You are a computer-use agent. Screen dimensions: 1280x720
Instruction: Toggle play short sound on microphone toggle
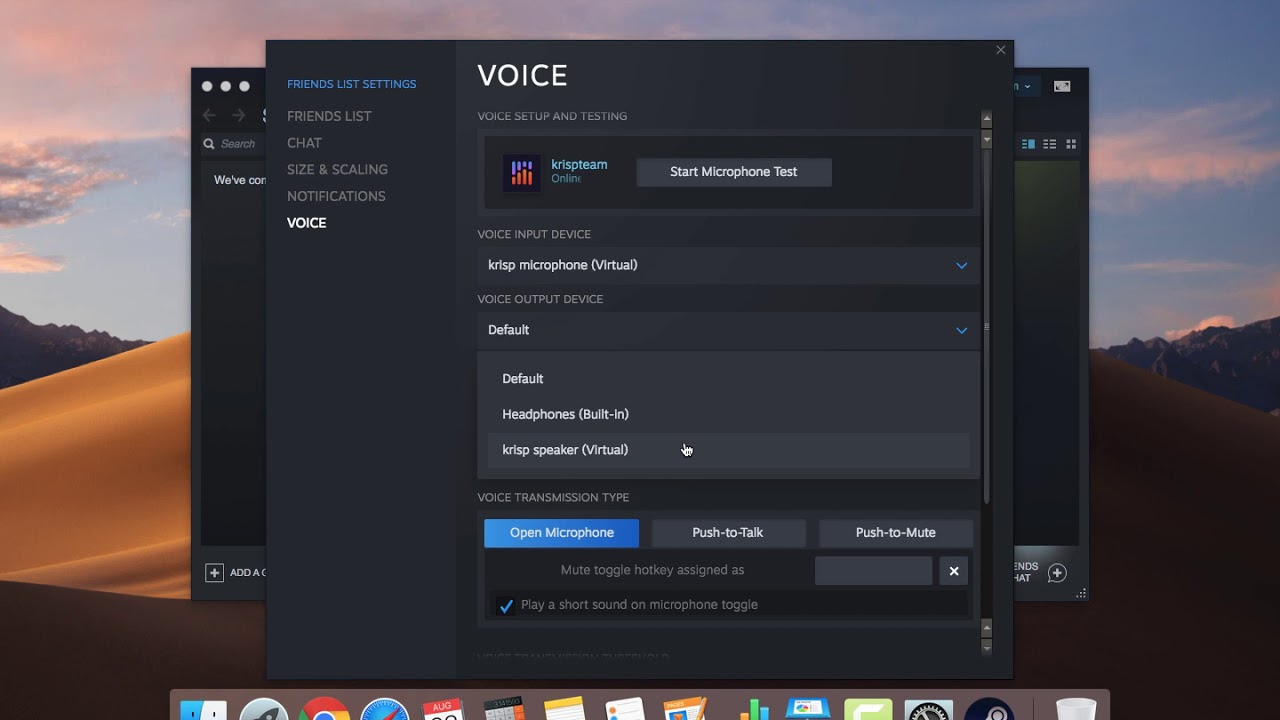tap(506, 606)
